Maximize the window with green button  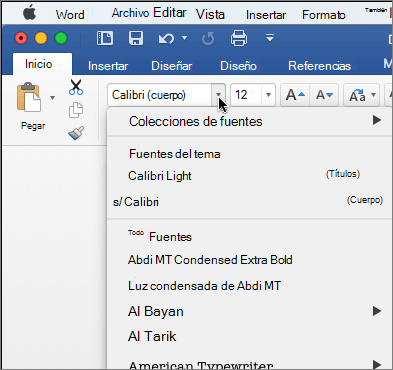tap(61, 38)
